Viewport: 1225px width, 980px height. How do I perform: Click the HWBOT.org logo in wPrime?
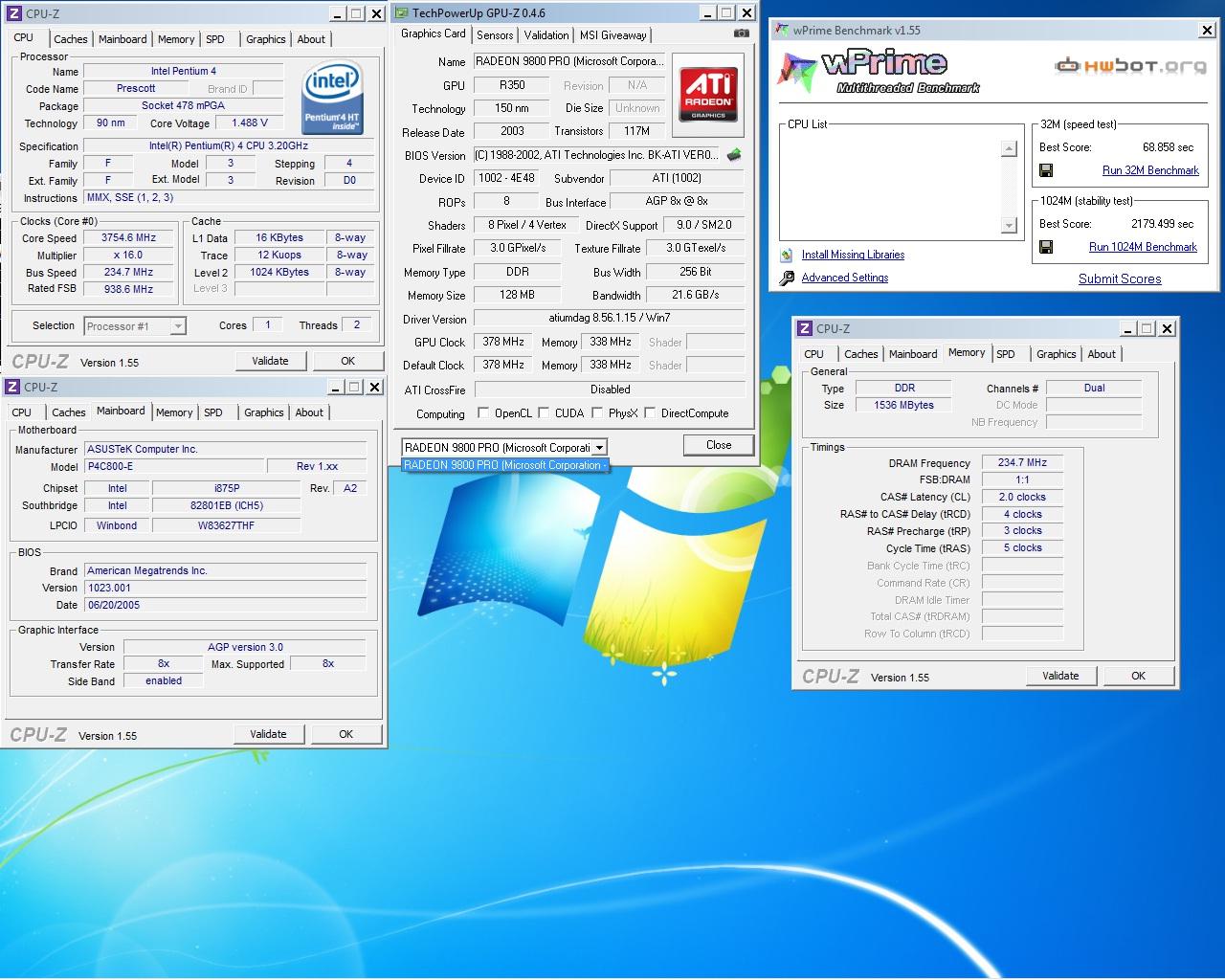coord(1130,66)
